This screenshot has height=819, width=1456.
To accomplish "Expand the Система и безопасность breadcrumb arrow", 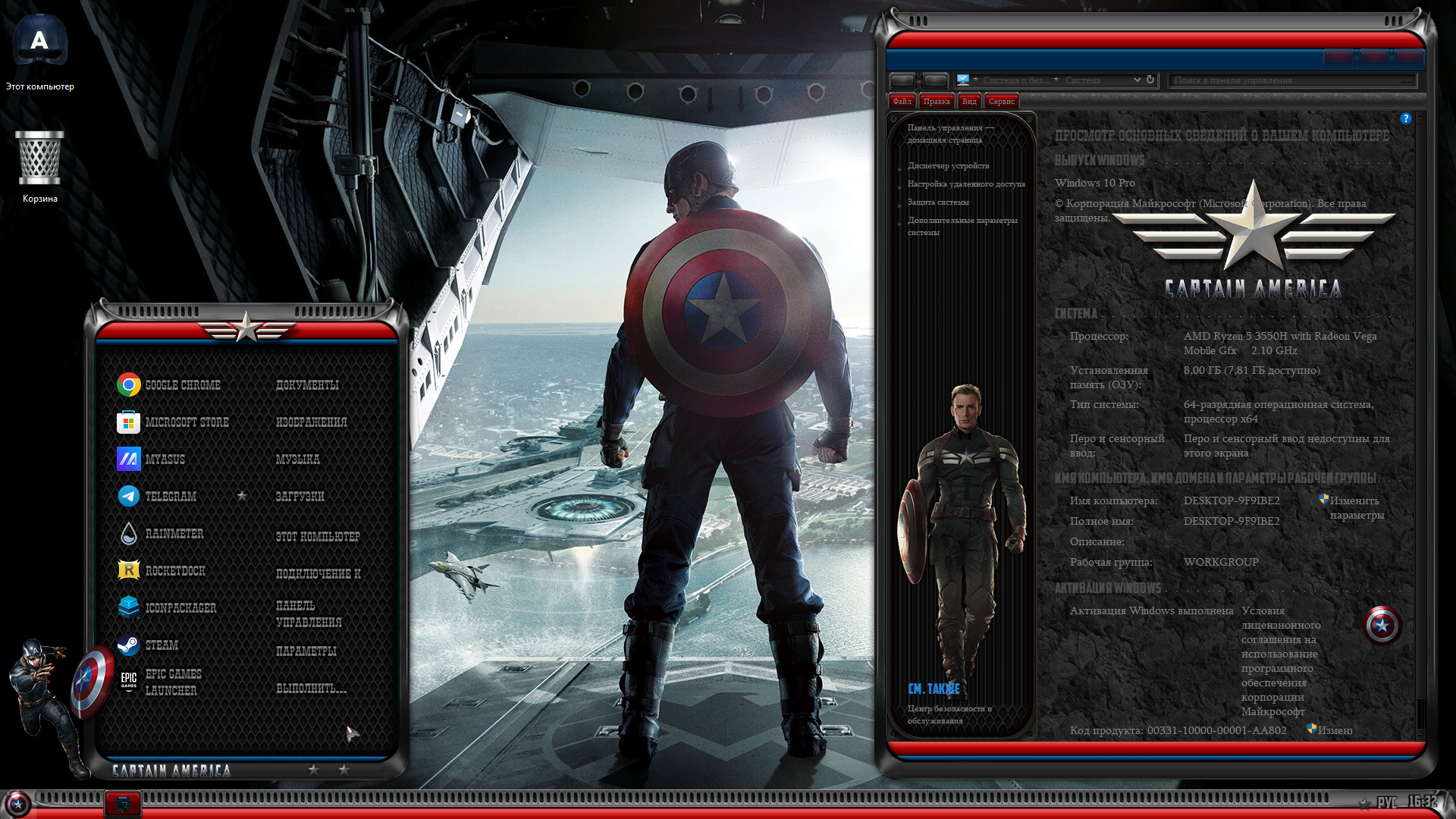I will [1056, 80].
